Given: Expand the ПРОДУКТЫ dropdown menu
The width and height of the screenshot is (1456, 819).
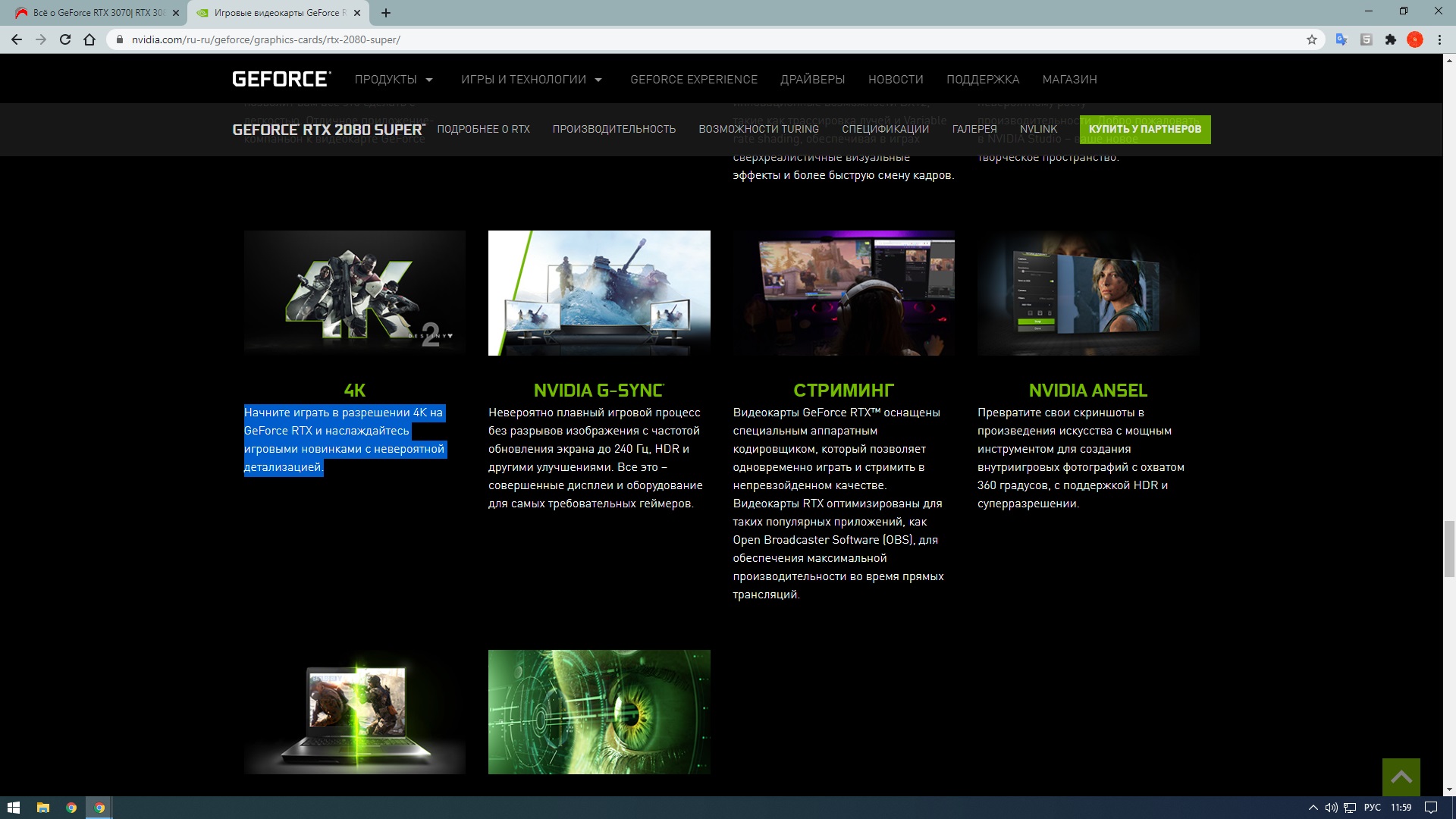Looking at the screenshot, I should point(394,80).
